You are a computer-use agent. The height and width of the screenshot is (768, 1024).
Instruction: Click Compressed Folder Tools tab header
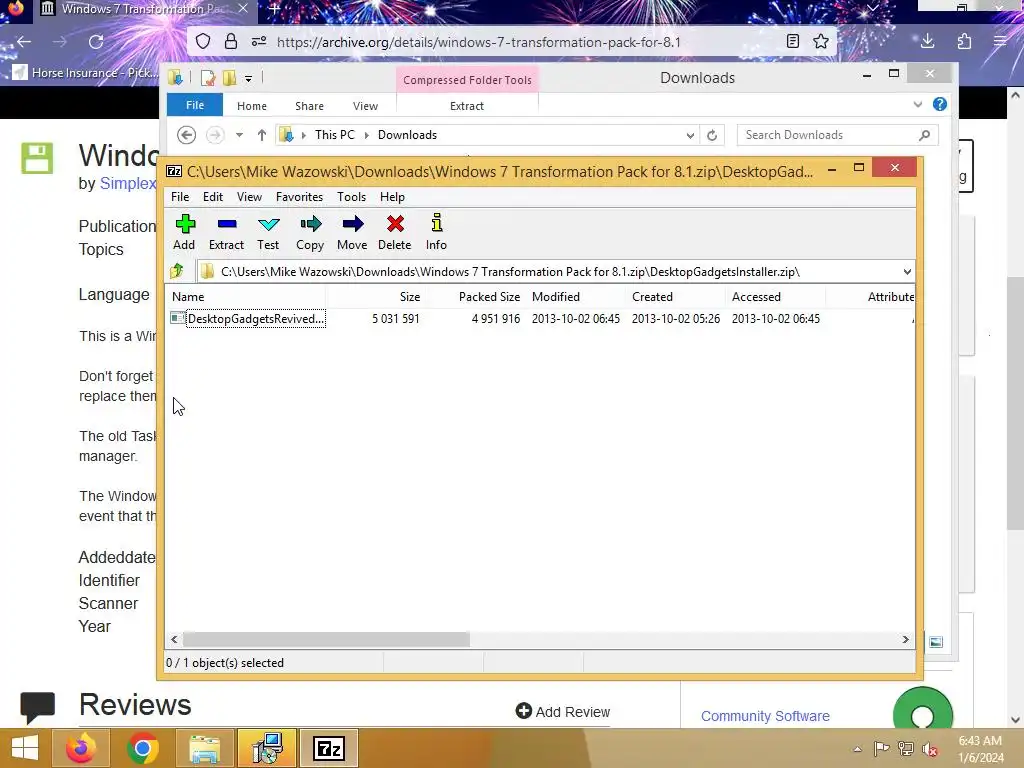467,80
